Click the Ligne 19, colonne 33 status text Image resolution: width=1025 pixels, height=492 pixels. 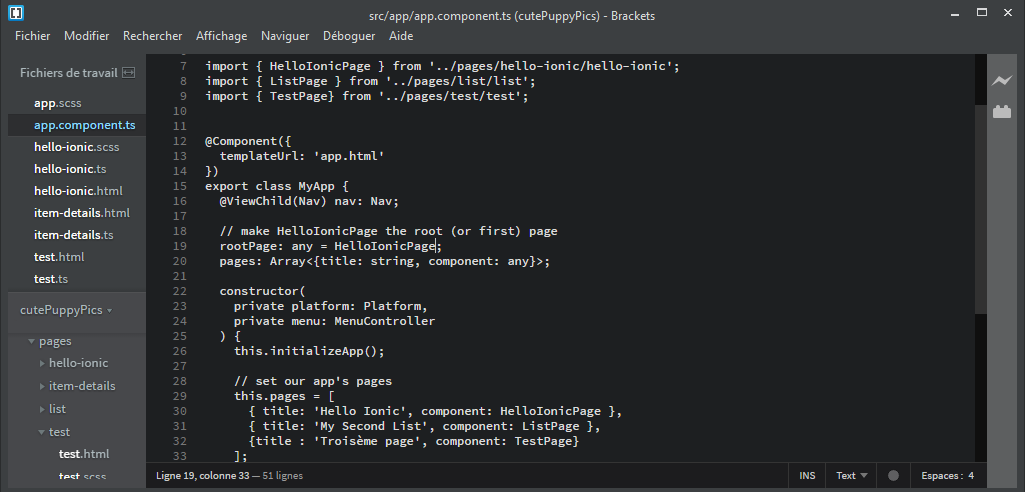(203, 476)
